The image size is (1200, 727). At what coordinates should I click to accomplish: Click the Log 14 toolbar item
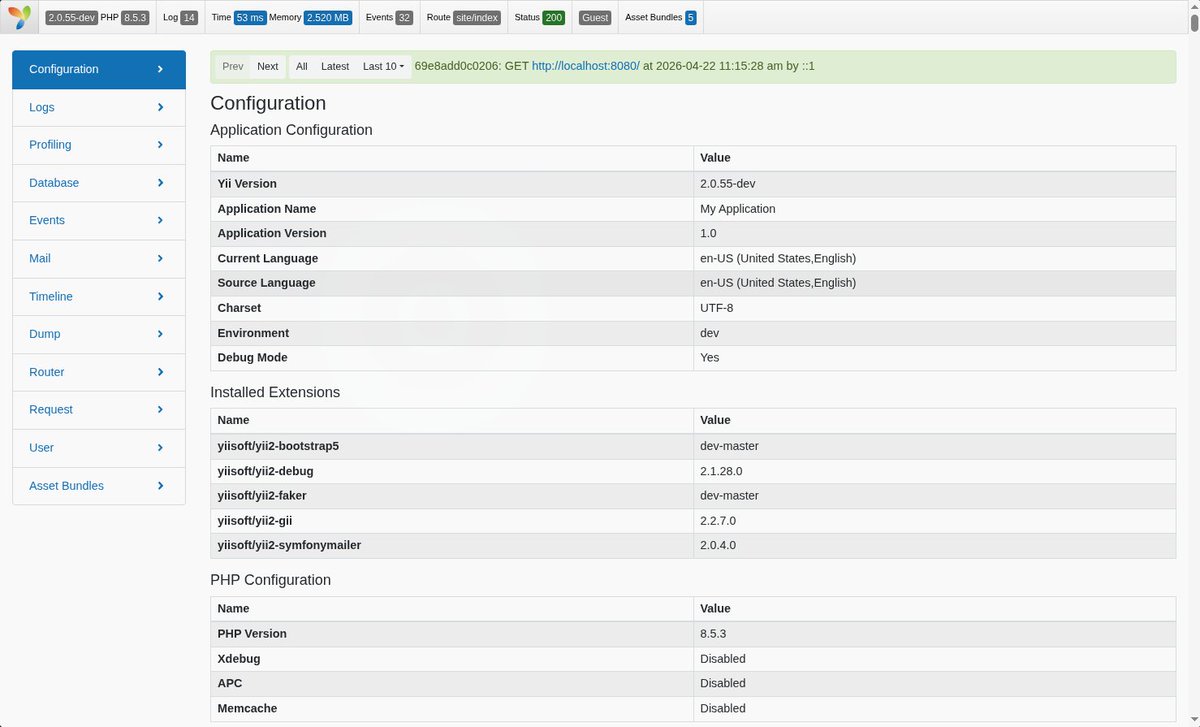[x=180, y=18]
